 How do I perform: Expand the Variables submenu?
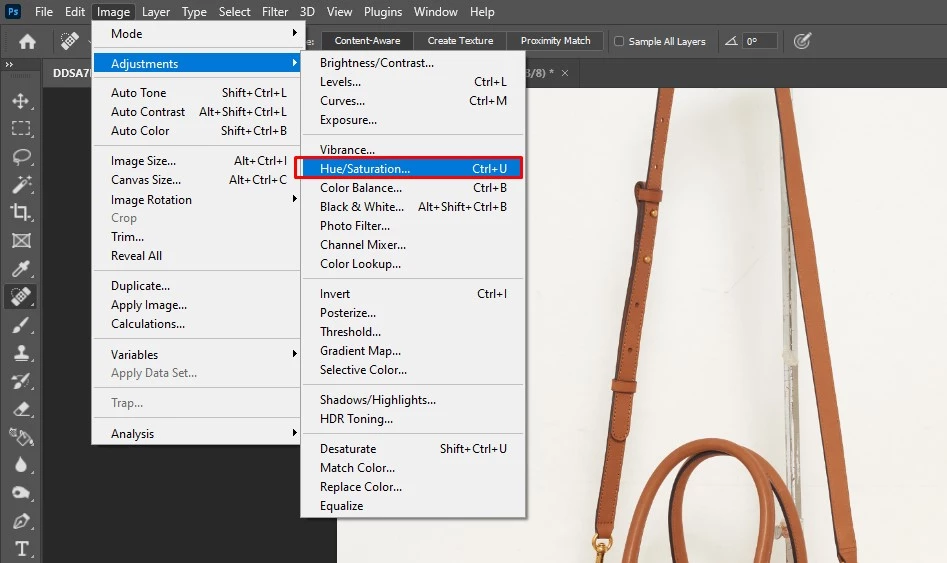coord(197,355)
